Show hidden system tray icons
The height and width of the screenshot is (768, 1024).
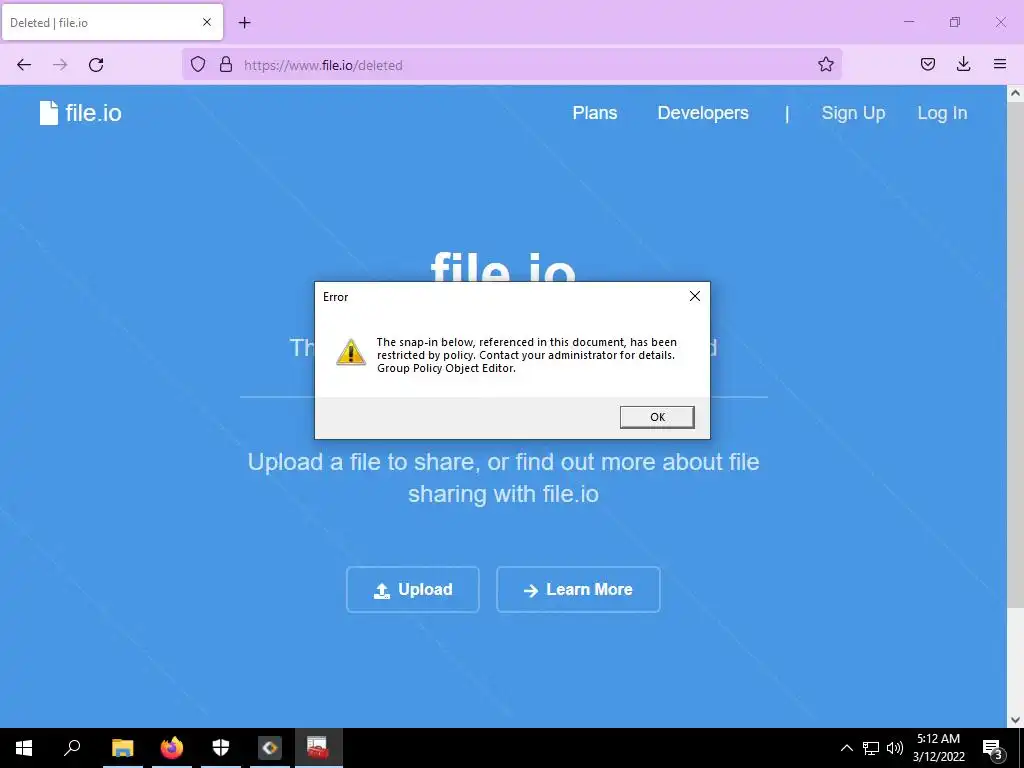pyautogui.click(x=846, y=748)
